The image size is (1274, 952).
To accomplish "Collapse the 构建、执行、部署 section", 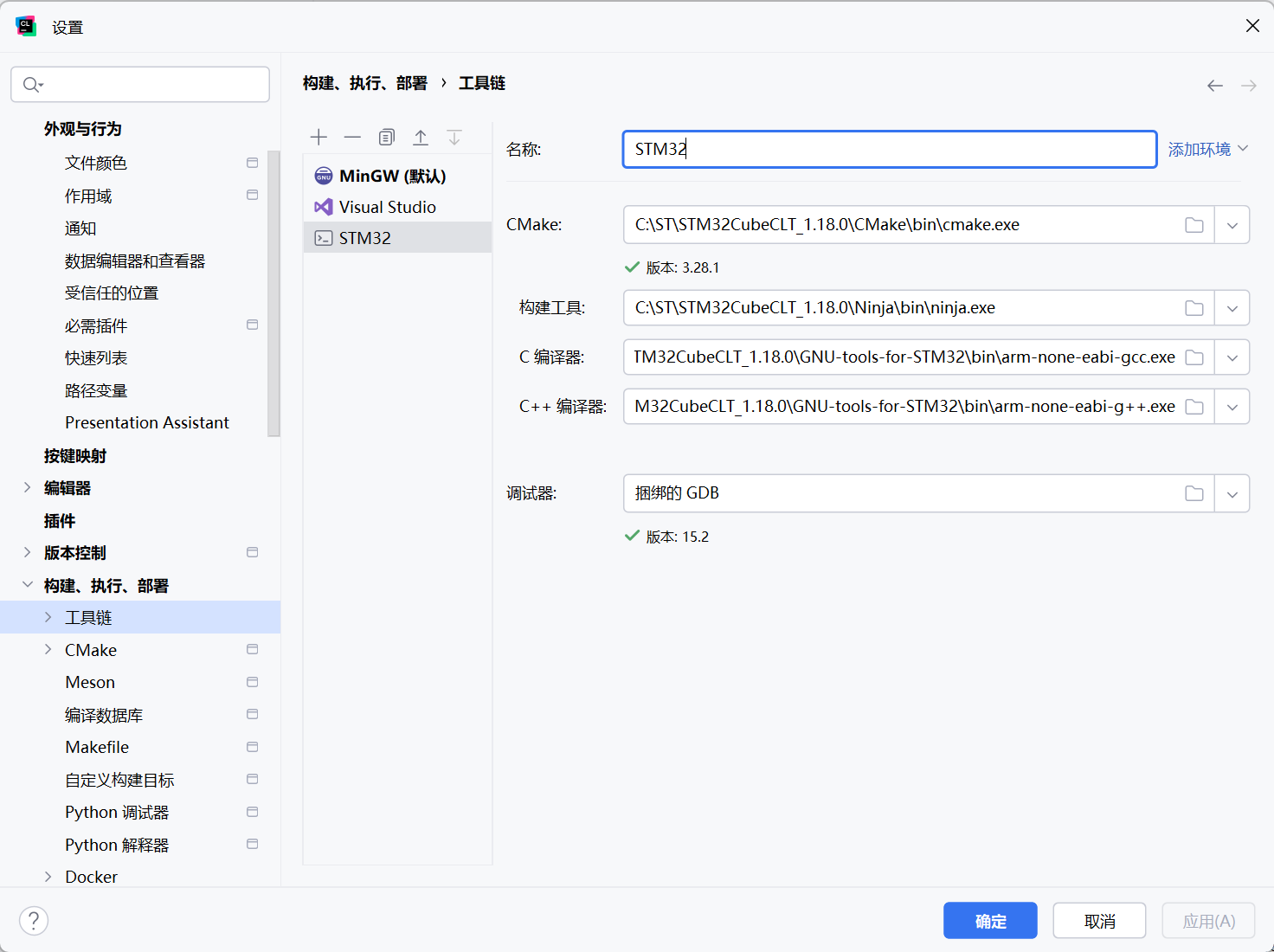I will pyautogui.click(x=27, y=586).
